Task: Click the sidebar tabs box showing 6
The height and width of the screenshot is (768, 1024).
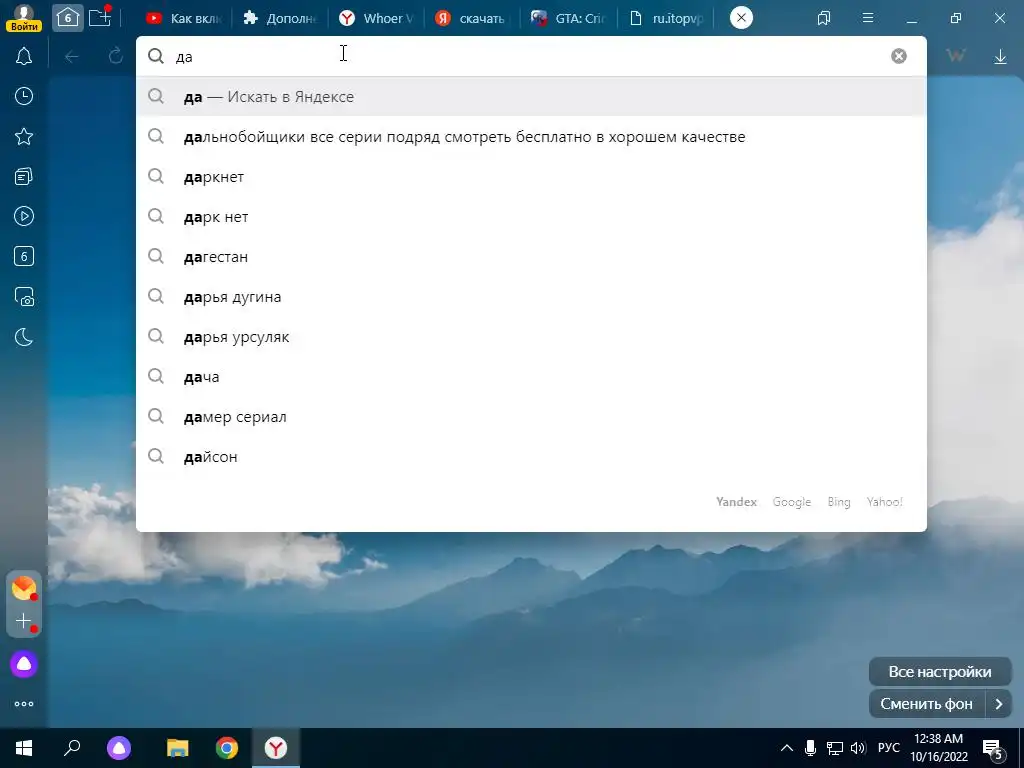Action: pos(24,256)
